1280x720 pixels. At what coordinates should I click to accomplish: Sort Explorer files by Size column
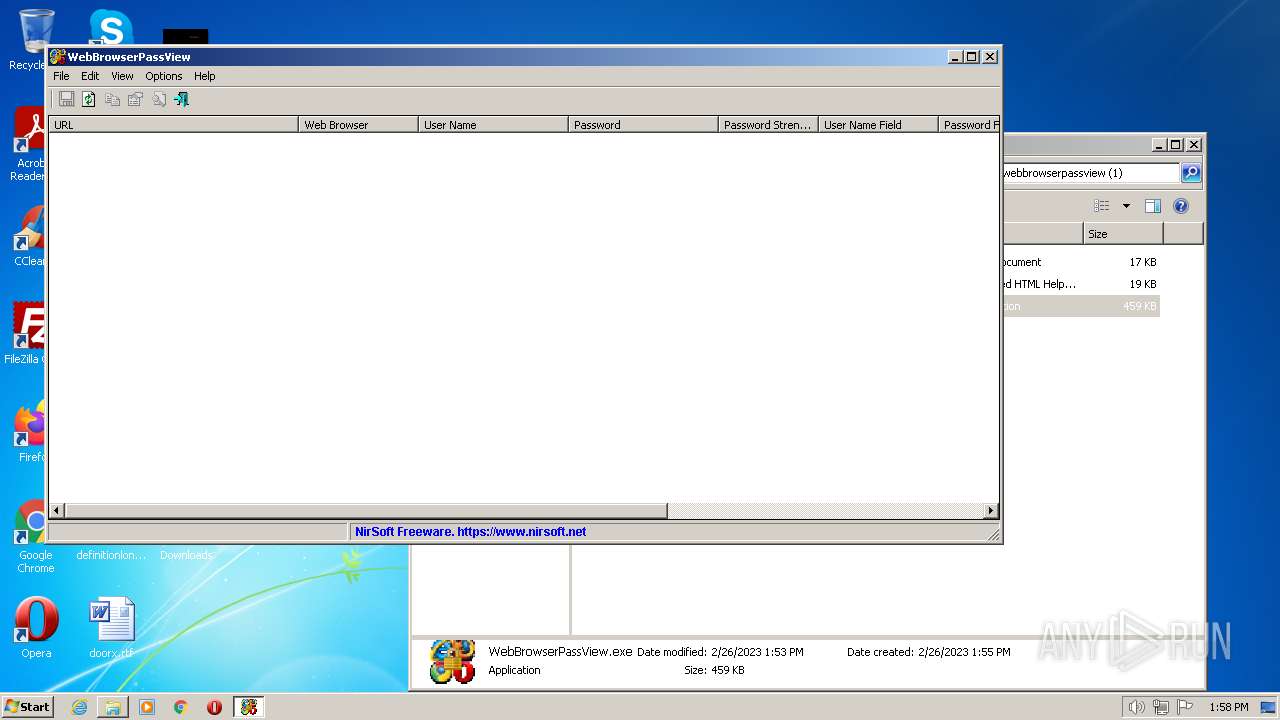point(1123,234)
